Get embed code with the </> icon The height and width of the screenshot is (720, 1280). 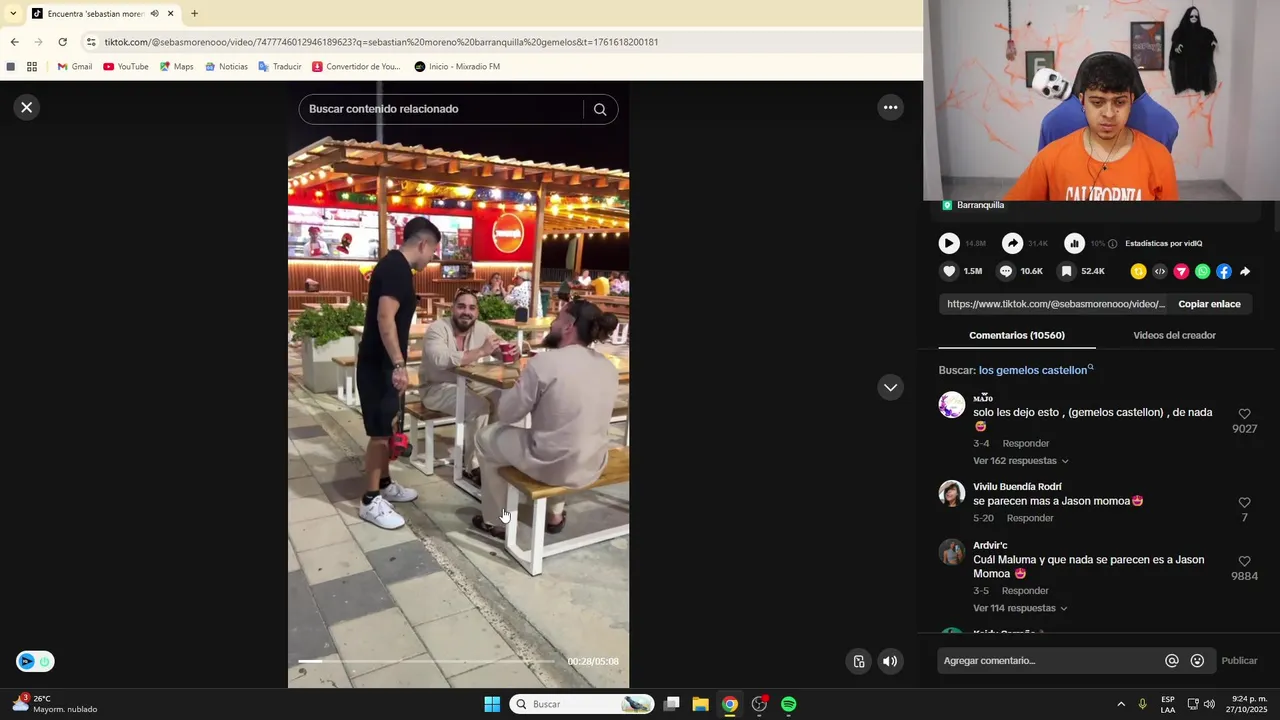(x=1160, y=271)
